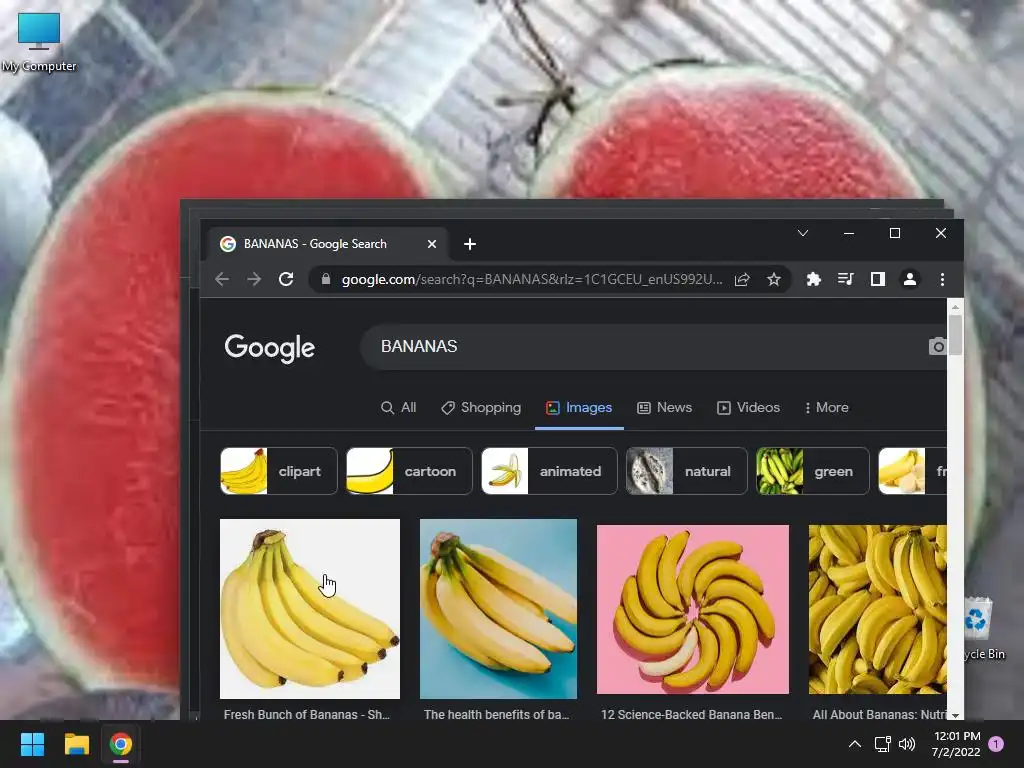Filter images by clipart chip
Viewport: 1024px width, 768px height.
[279, 471]
